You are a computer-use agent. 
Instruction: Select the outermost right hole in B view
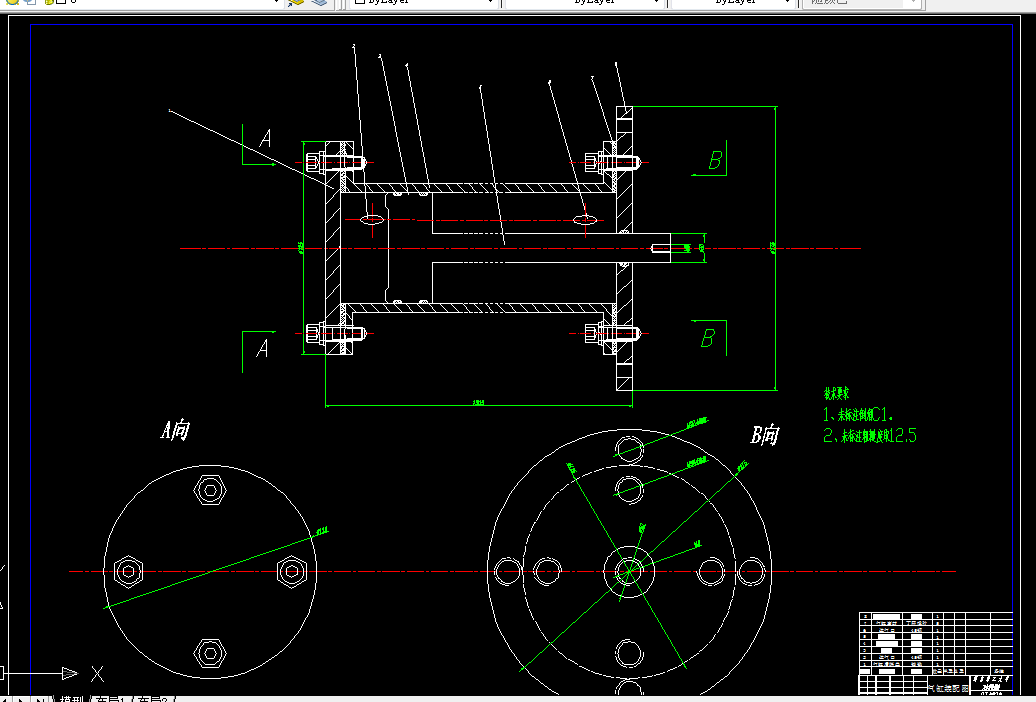[x=751, y=571]
